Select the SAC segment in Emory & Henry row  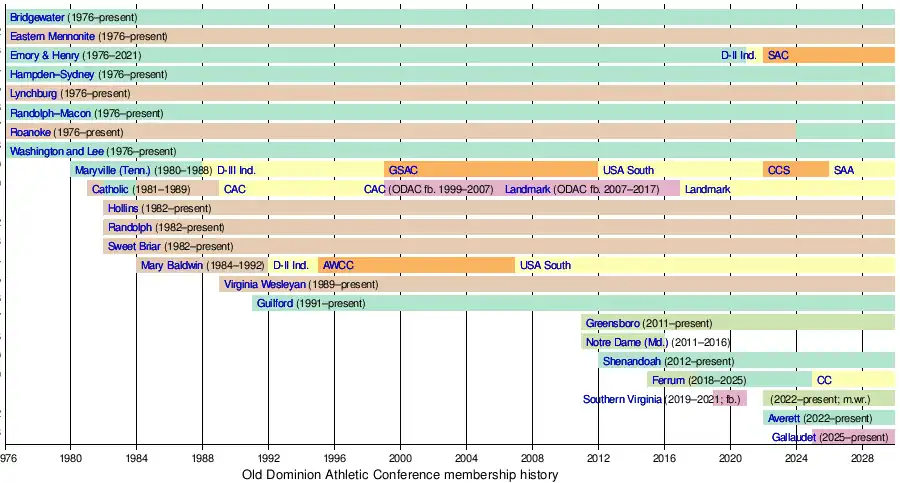pos(828,56)
